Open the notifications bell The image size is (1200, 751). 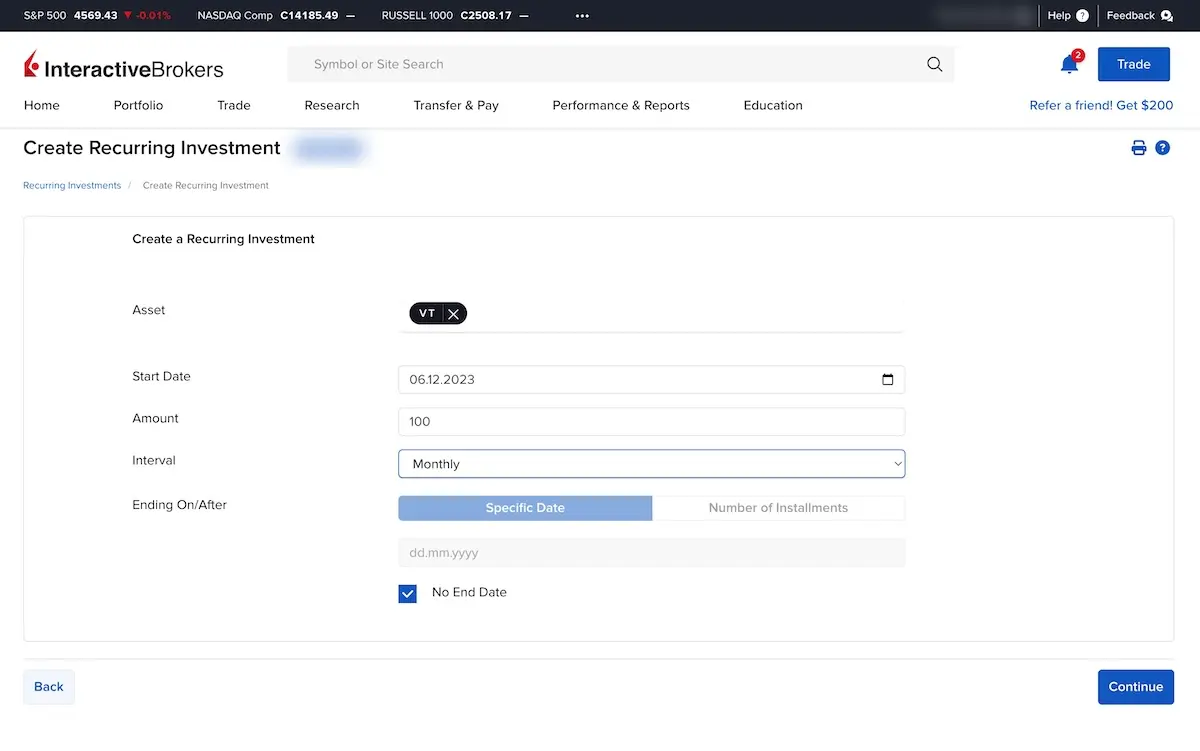click(1069, 64)
